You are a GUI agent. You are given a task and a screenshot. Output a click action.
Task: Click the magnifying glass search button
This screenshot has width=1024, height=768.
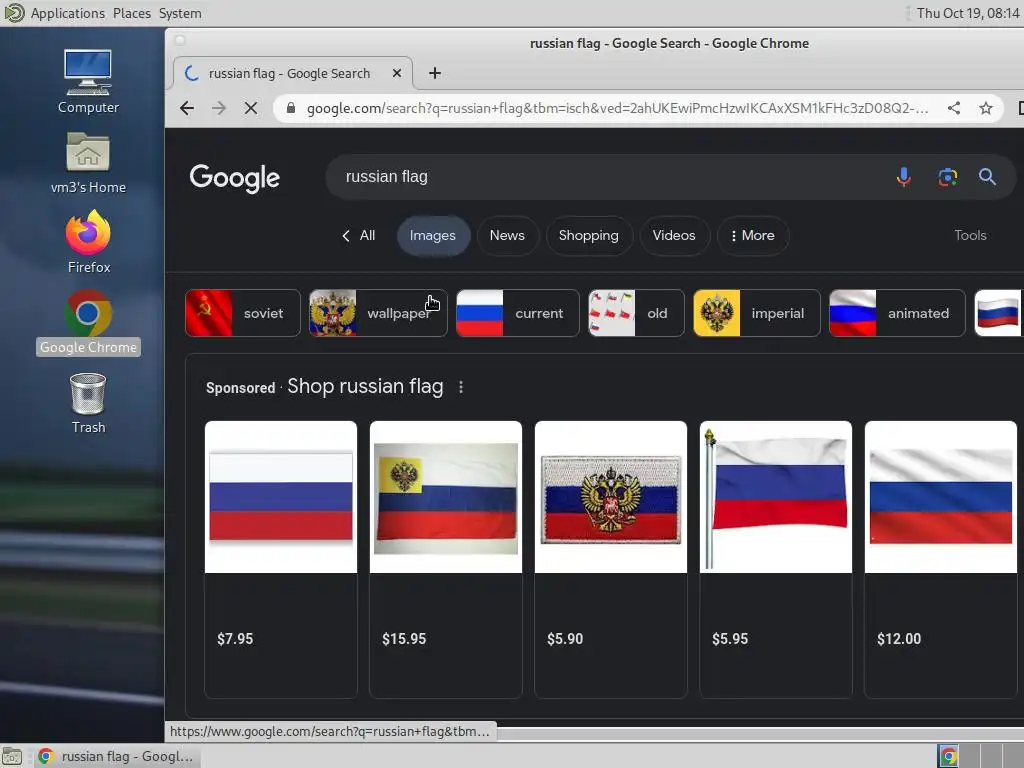coord(987,176)
